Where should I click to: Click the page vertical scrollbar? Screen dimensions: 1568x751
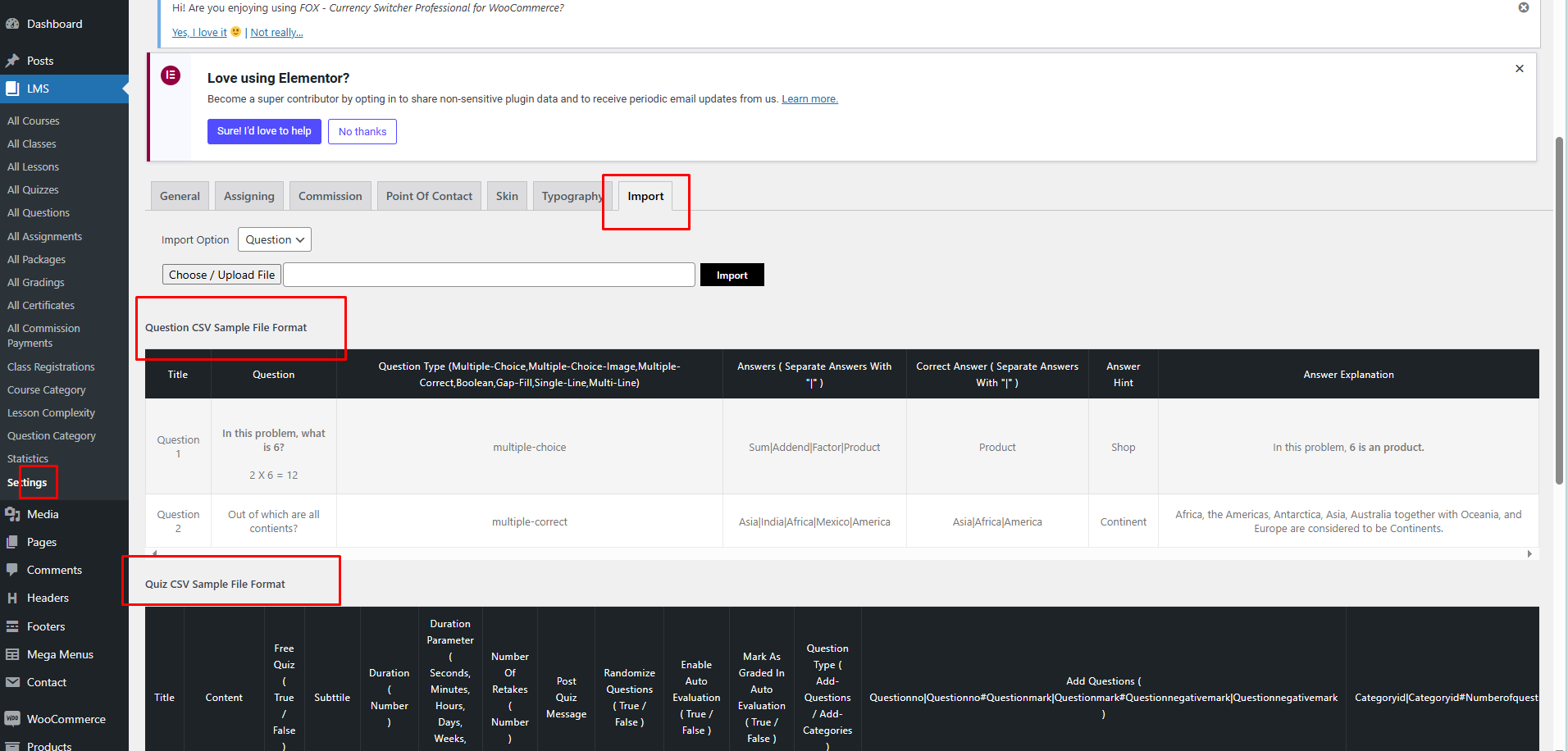coord(1560,312)
